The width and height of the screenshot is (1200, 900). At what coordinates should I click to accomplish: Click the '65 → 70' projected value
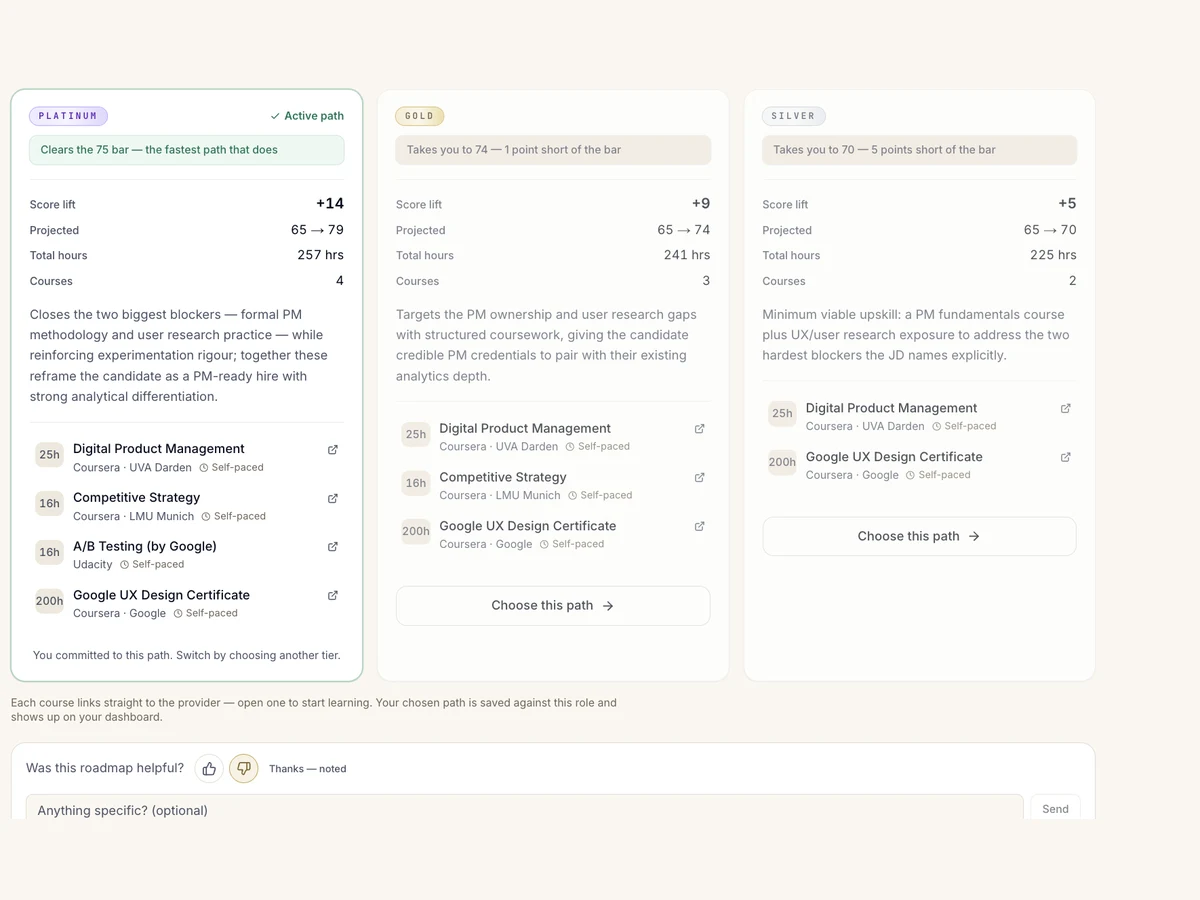[x=1050, y=230]
